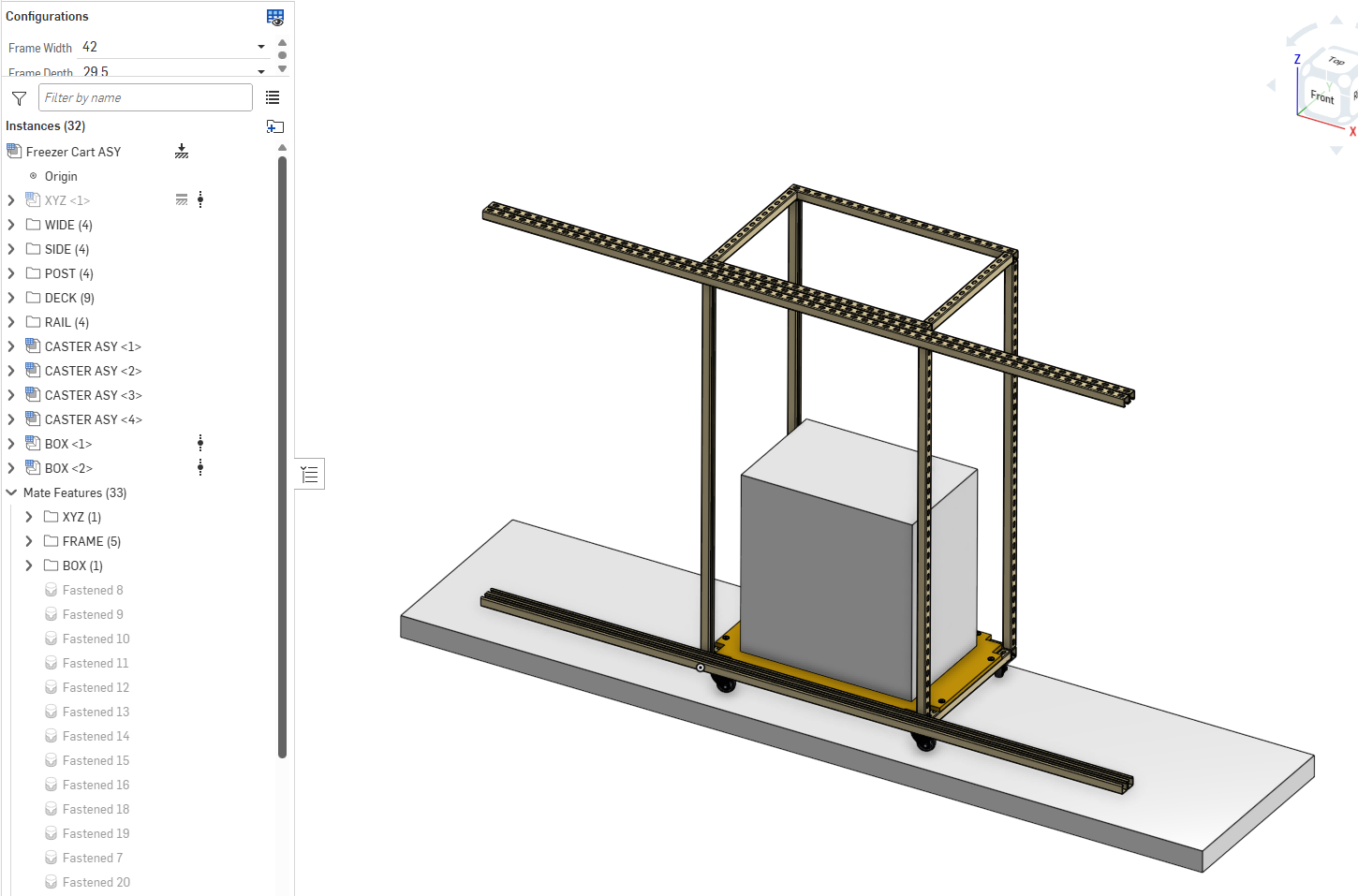
Task: Select Fastened 9 mate feature
Action: coord(93,614)
